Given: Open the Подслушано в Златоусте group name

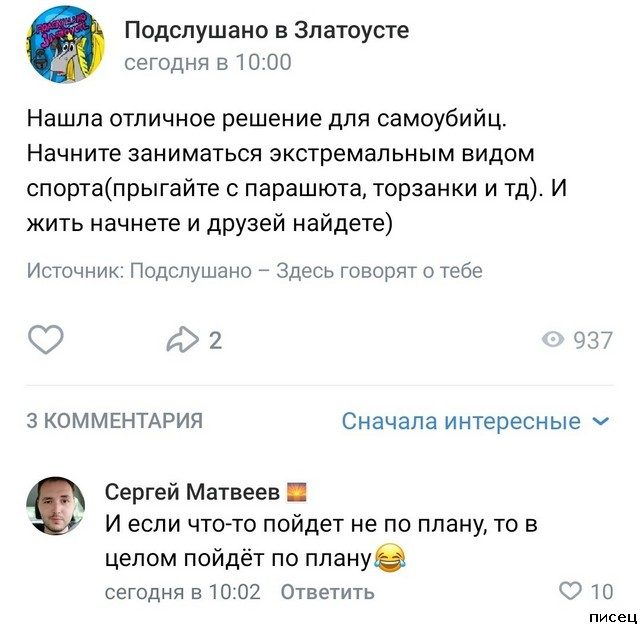Looking at the screenshot, I should click(266, 30).
